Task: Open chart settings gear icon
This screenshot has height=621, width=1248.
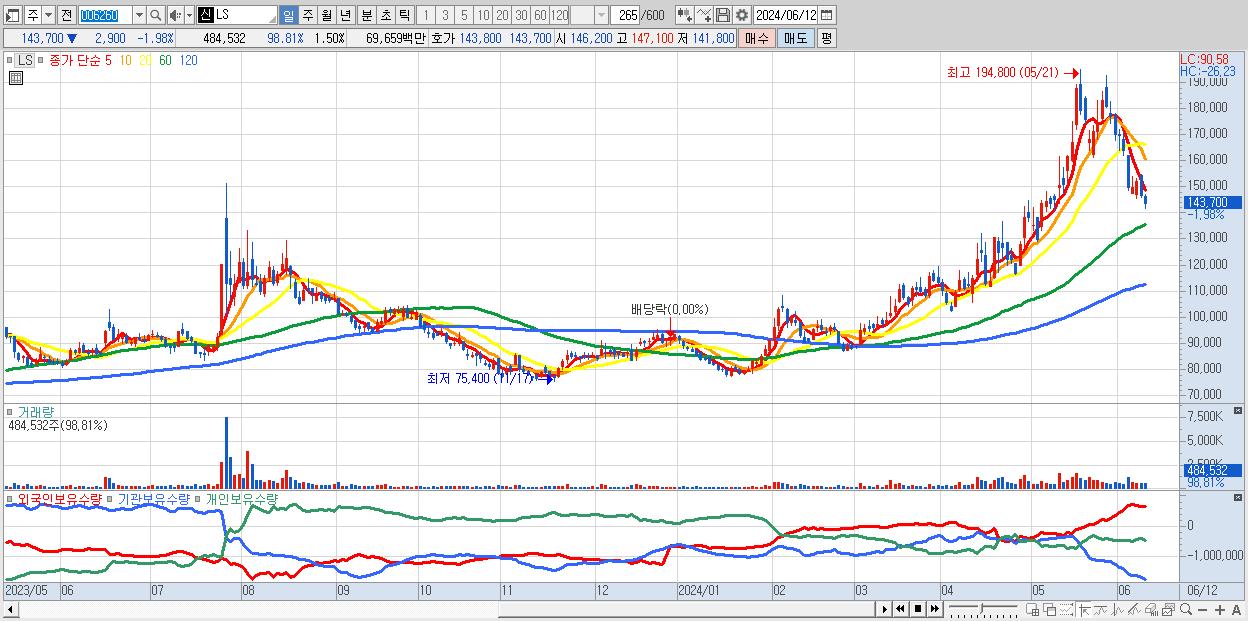Action: (x=741, y=15)
